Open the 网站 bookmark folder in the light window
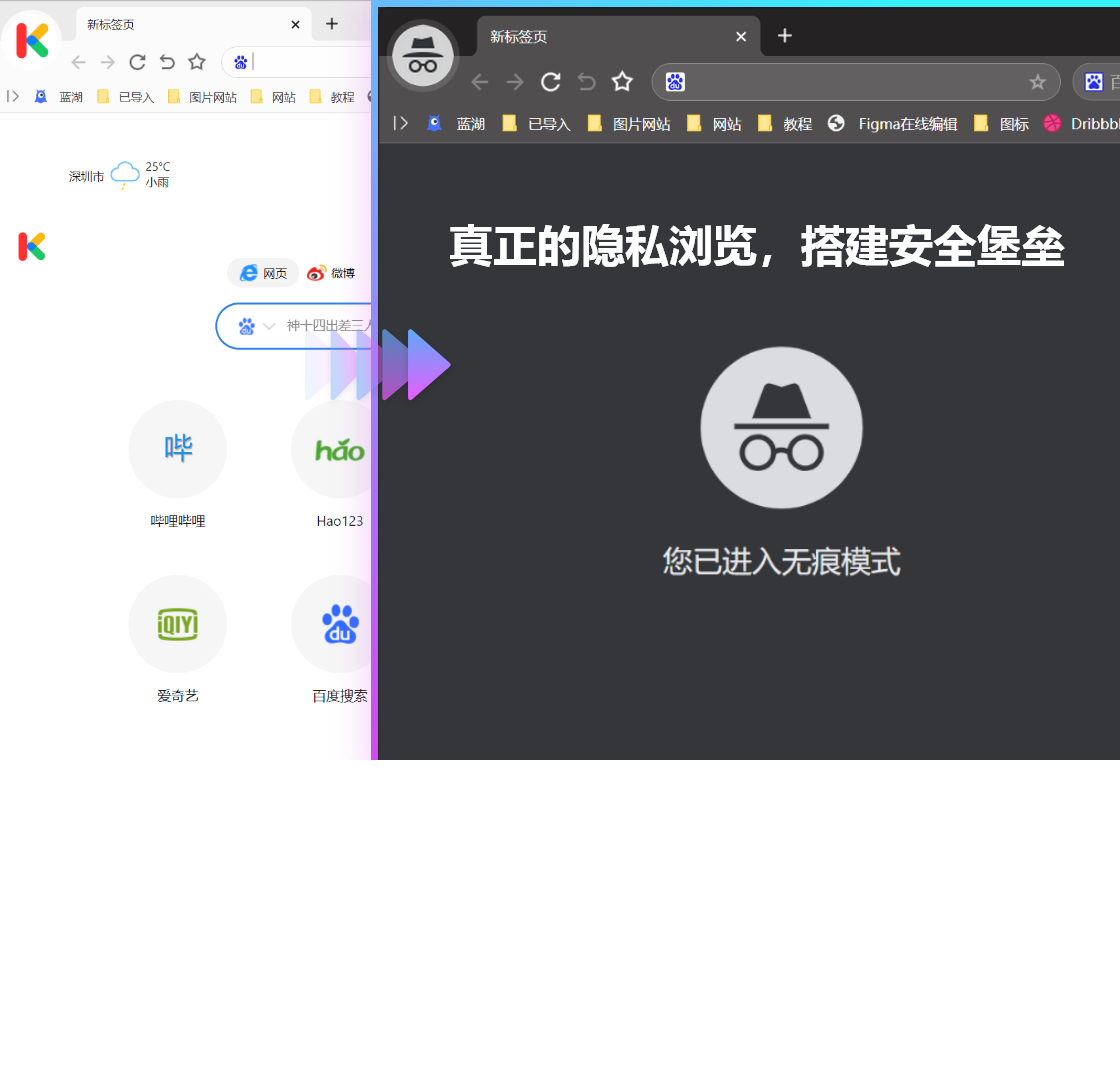Viewport: 1120px width, 1080px height. point(274,97)
